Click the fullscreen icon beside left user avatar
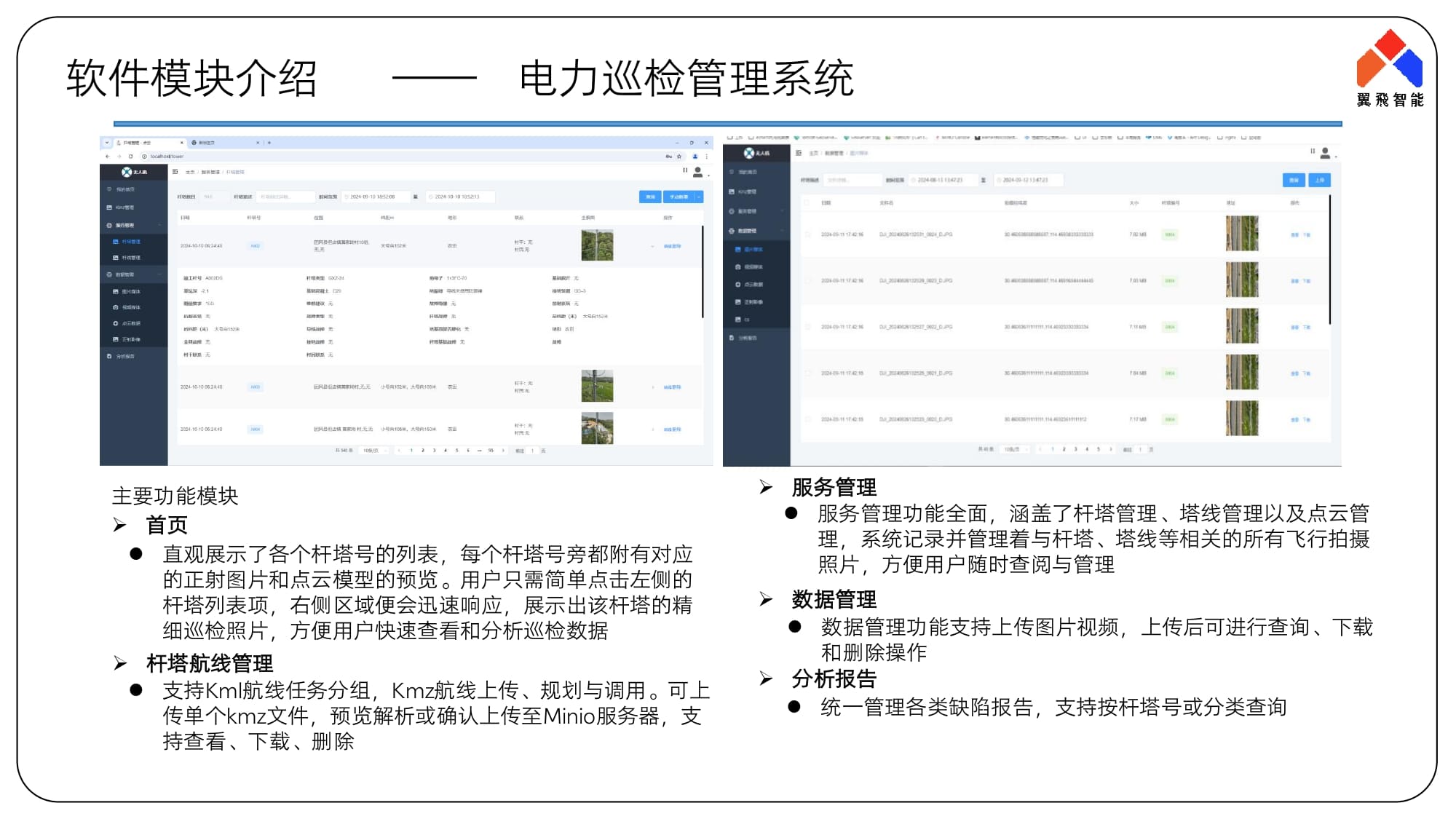 pos(685,170)
